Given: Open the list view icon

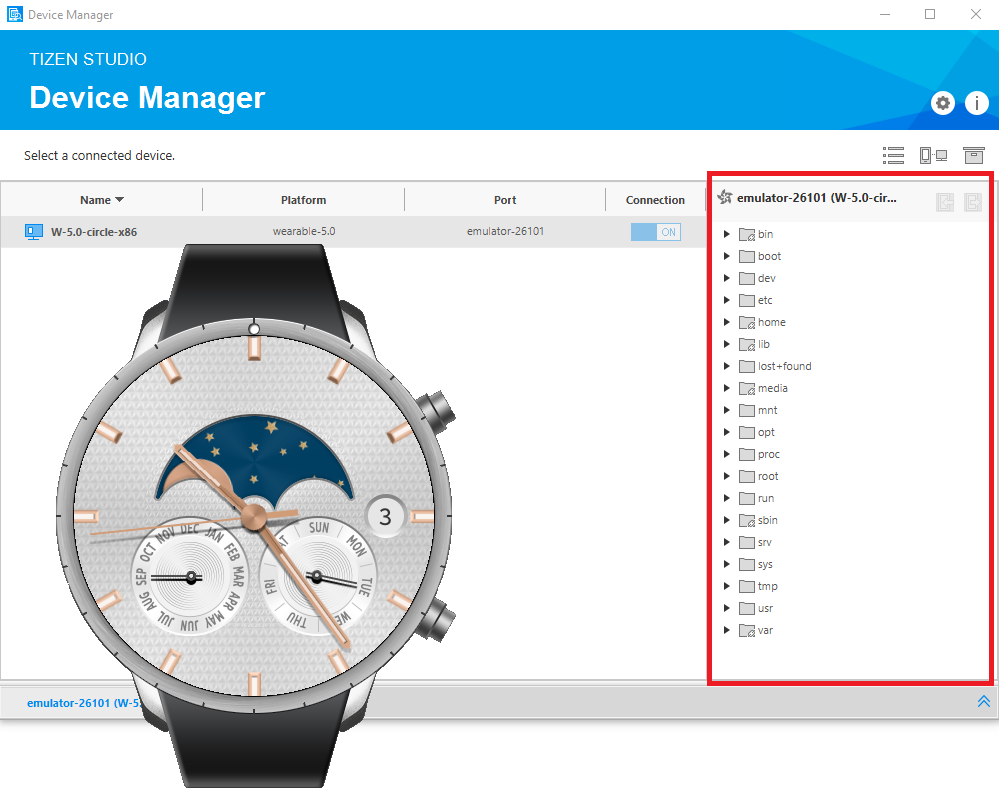Looking at the screenshot, I should click(893, 156).
